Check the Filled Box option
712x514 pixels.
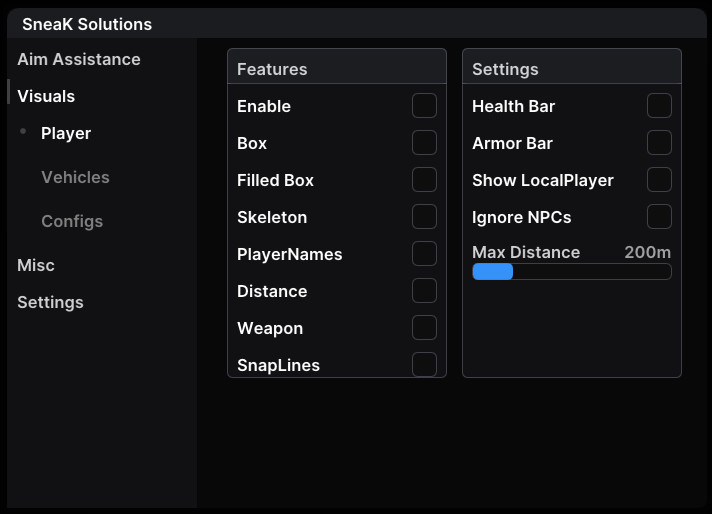(x=424, y=180)
